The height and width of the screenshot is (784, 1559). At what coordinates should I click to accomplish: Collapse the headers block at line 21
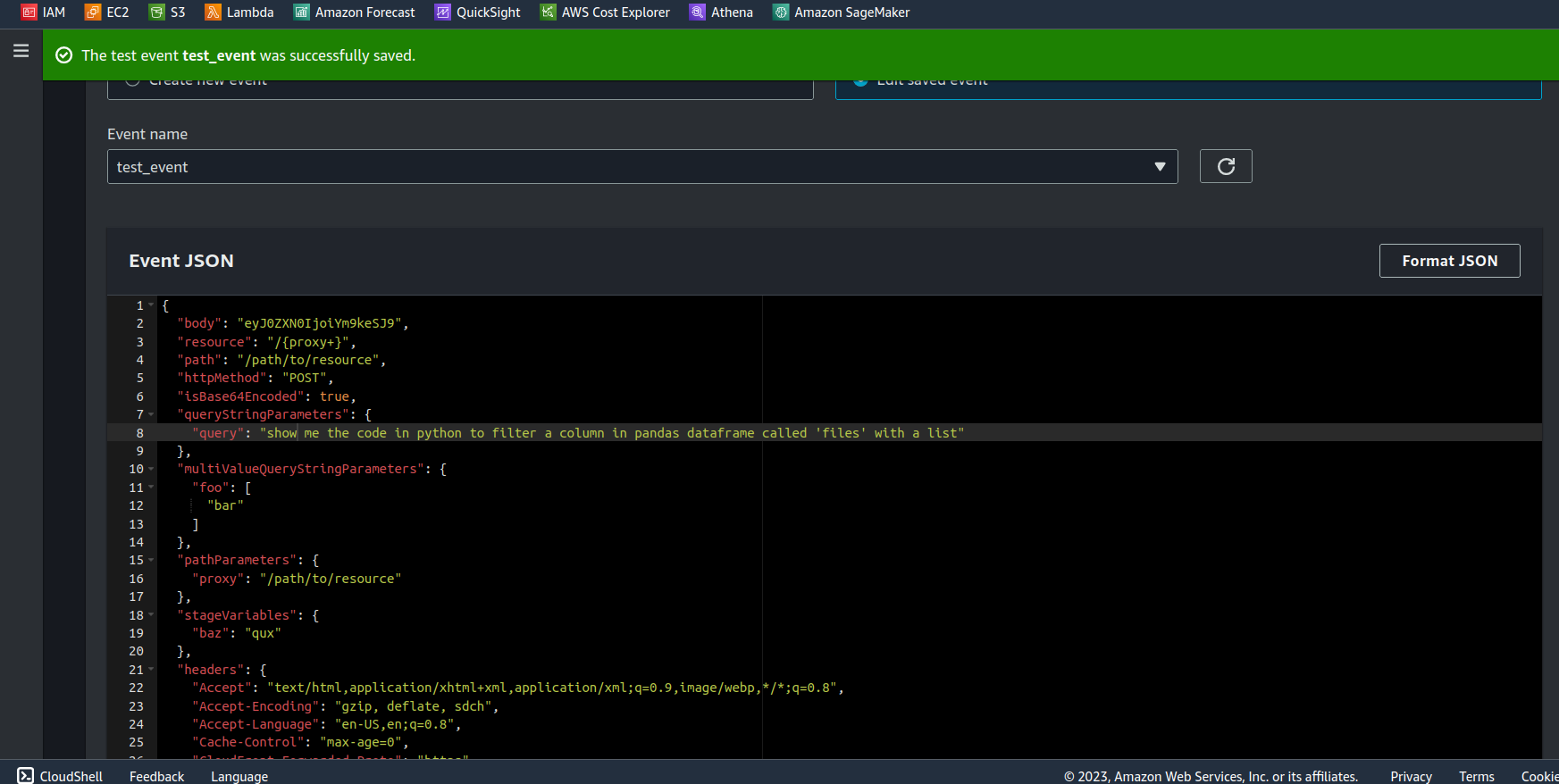[x=151, y=670]
